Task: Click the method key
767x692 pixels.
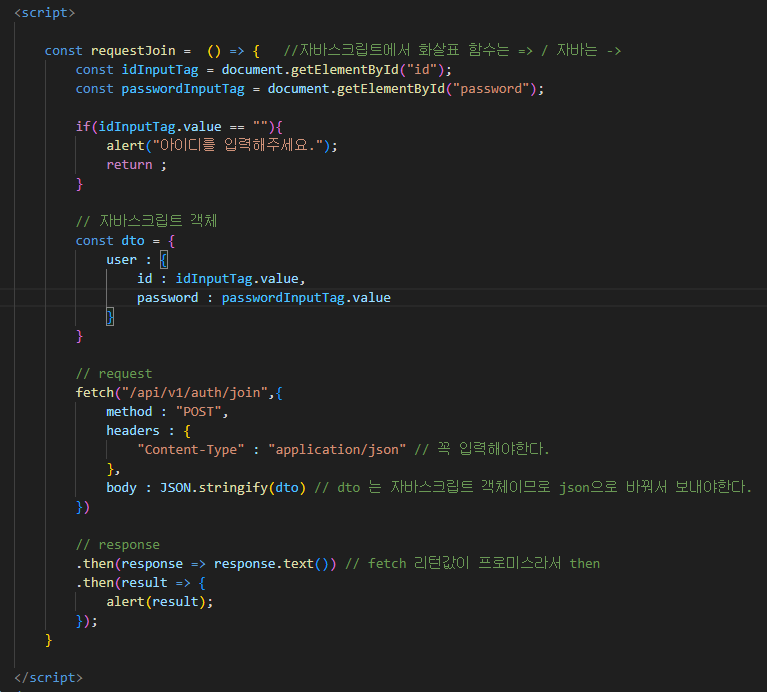Action: (x=129, y=412)
